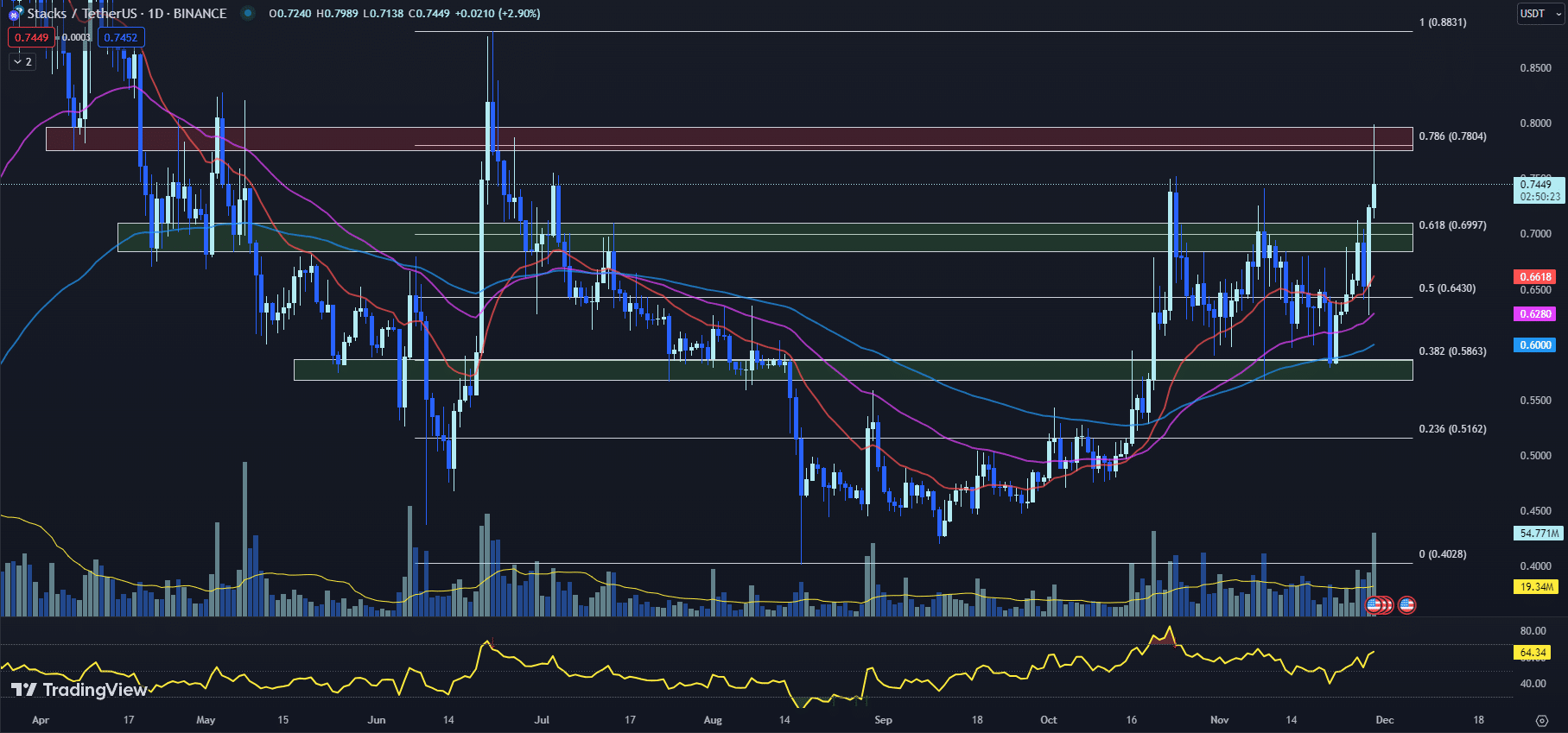Image resolution: width=1568 pixels, height=733 pixels.
Task: Select the 0.618 (0.6997) Fibonacci level label
Action: [1452, 225]
